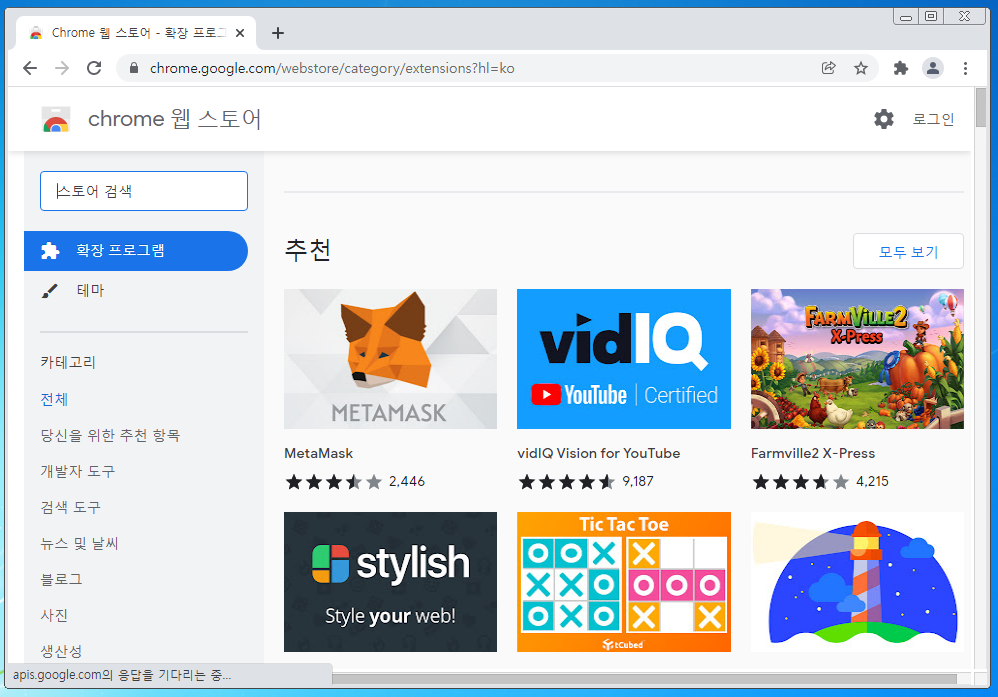Click the 카테고리 heading
This screenshot has width=998, height=697.
(x=68, y=362)
